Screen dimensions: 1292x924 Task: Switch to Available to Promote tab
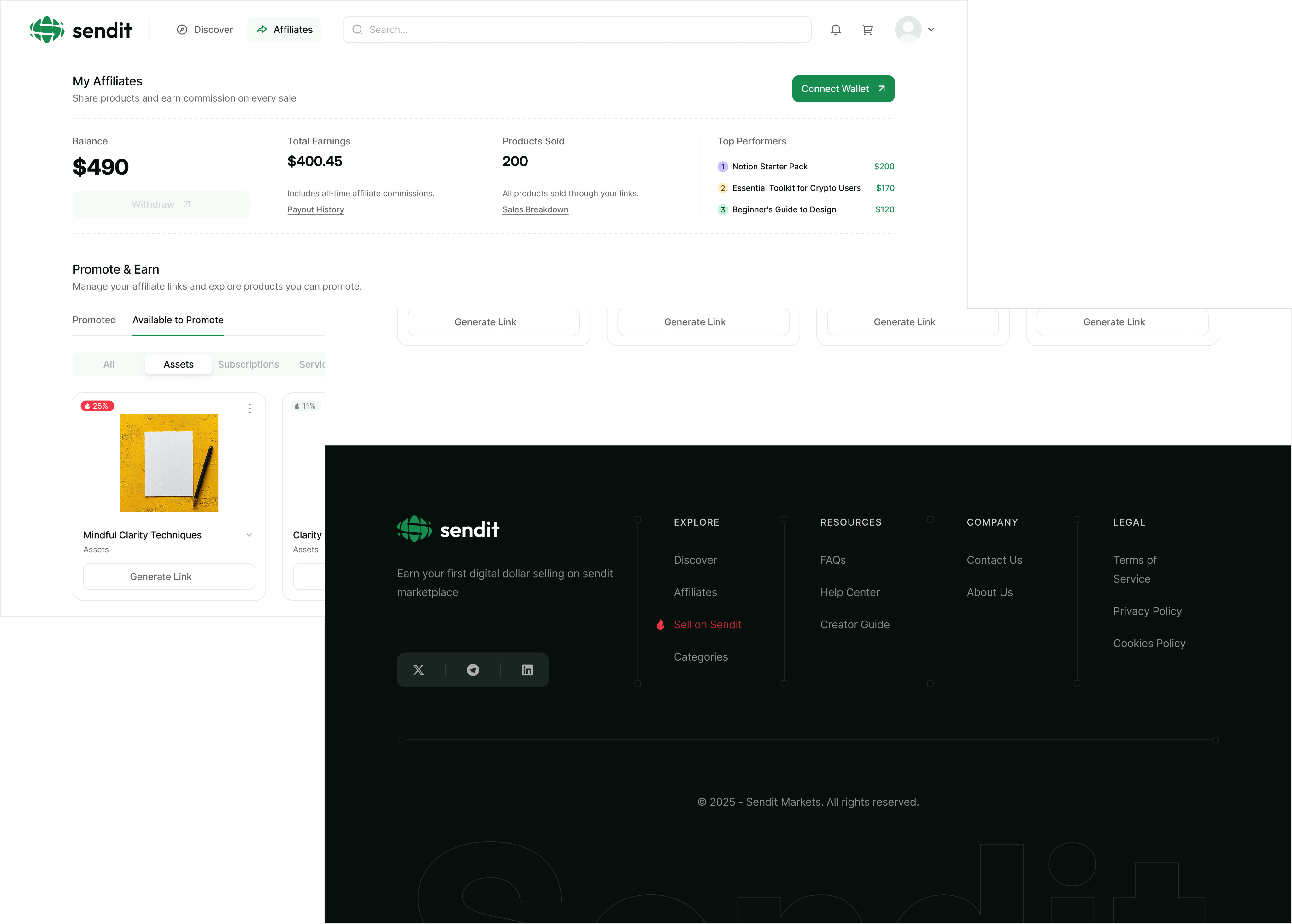(x=178, y=320)
